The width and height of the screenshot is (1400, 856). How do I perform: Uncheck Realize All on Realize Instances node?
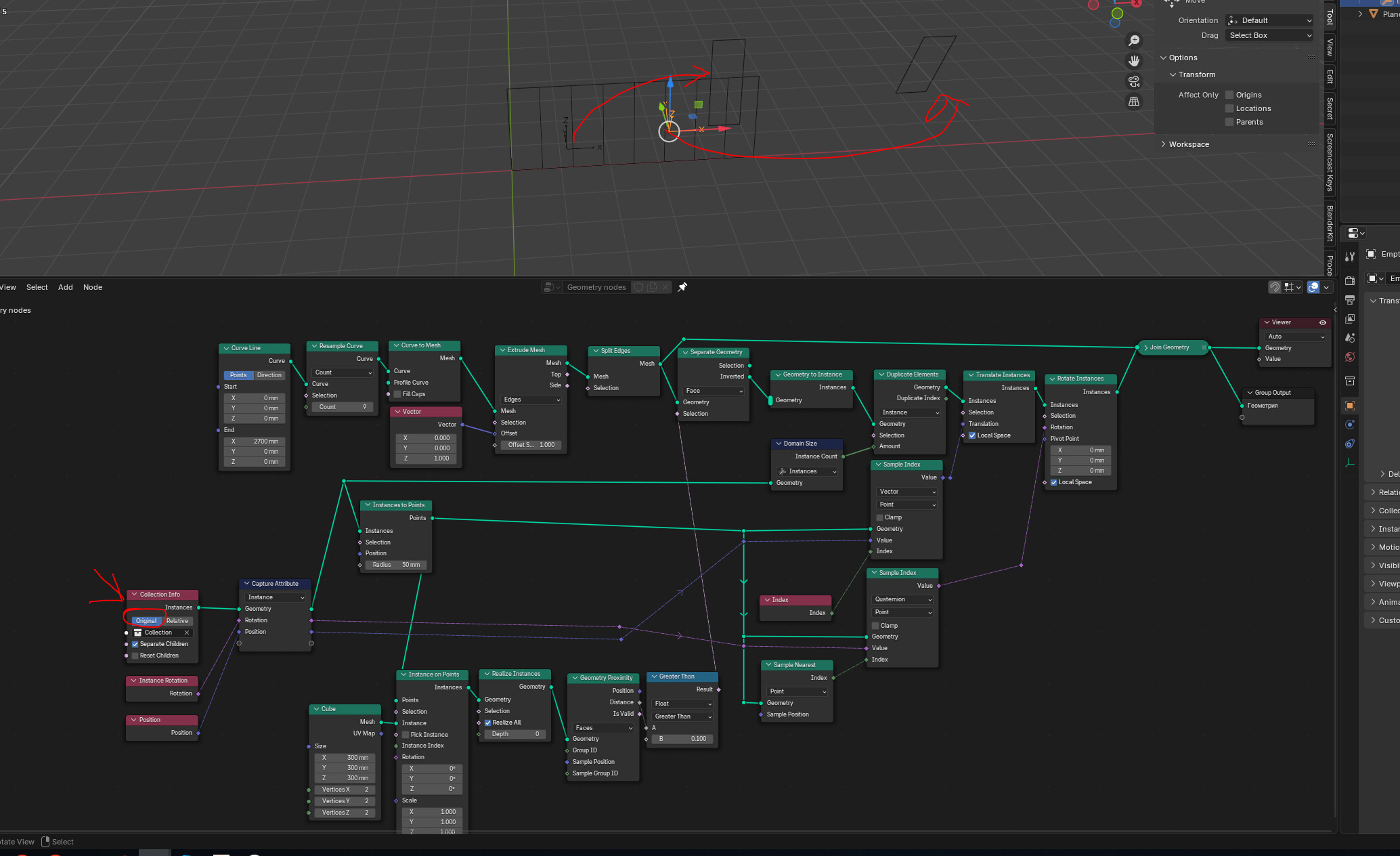pos(488,723)
